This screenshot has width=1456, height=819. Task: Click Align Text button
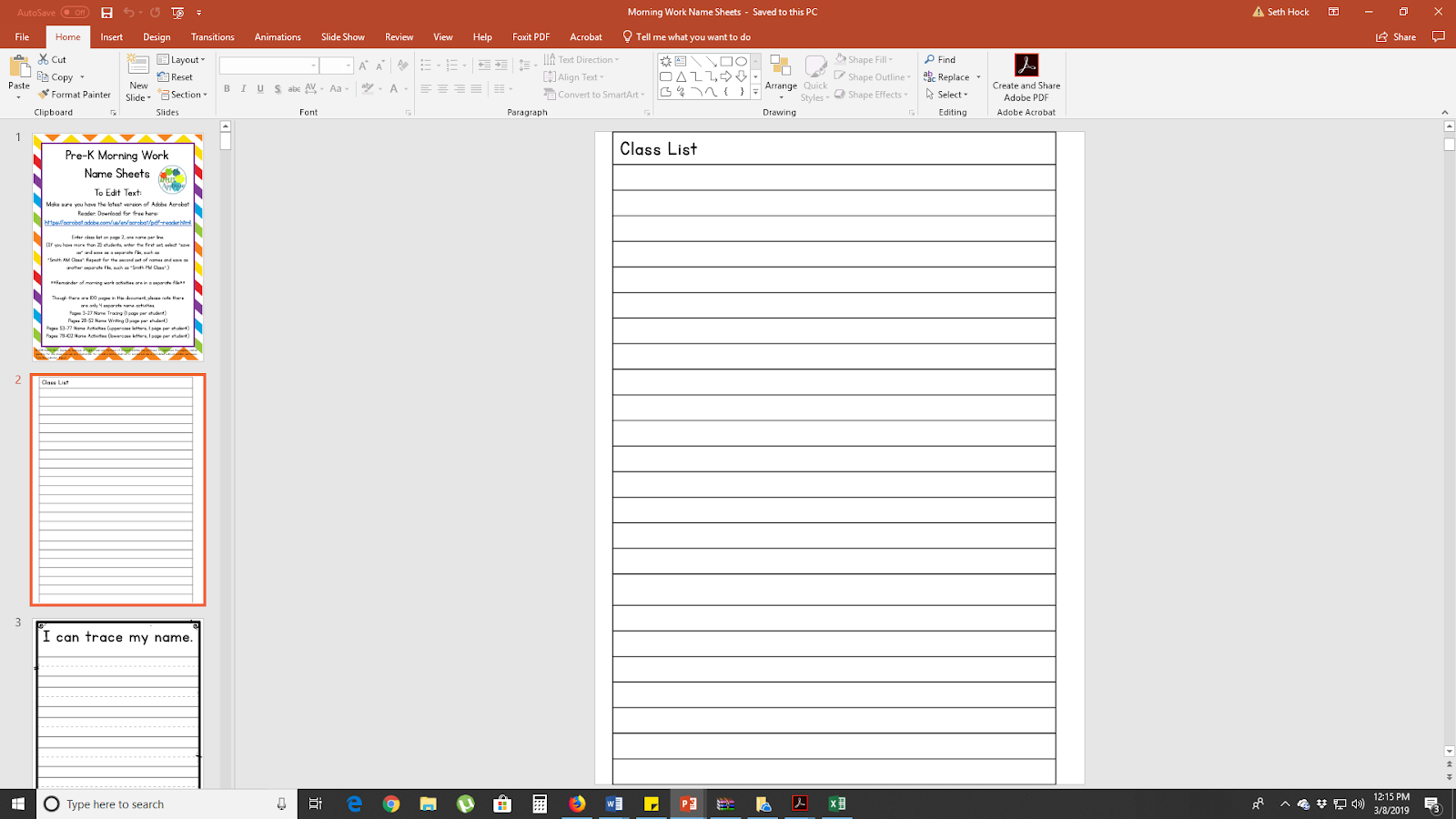click(x=574, y=77)
